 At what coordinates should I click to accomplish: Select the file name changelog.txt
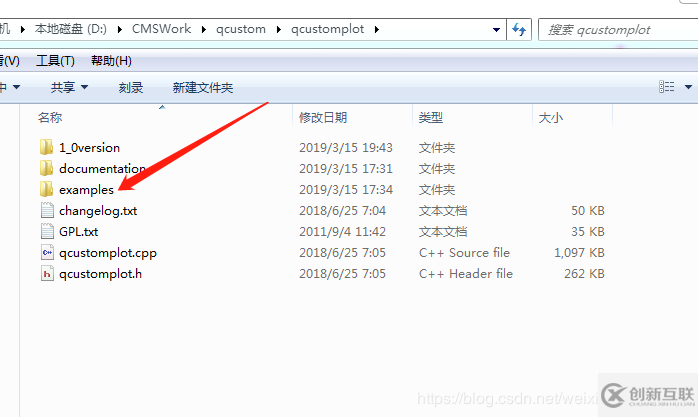pyautogui.click(x=98, y=211)
